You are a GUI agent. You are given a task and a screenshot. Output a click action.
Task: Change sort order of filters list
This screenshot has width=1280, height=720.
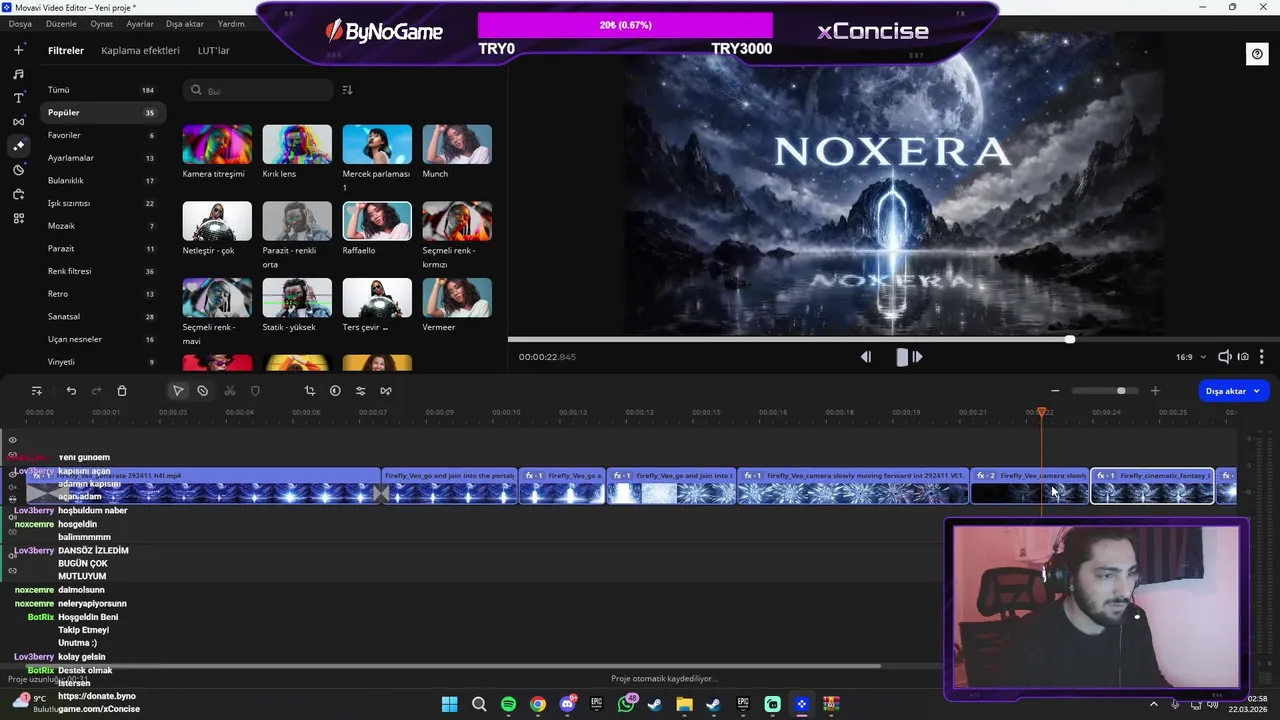(x=347, y=90)
